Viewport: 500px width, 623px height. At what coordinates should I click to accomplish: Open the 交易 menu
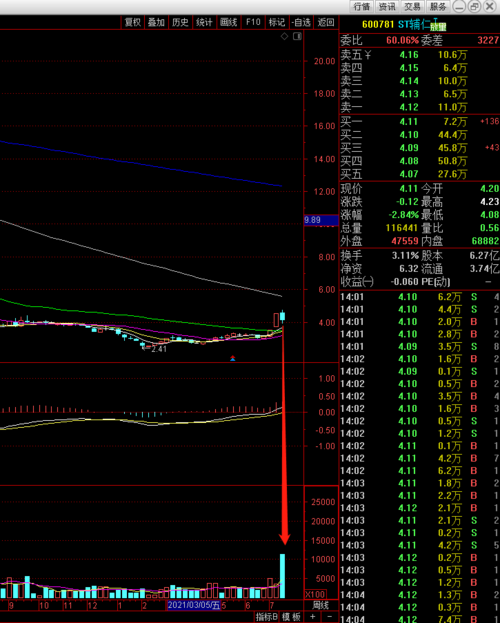pos(412,7)
